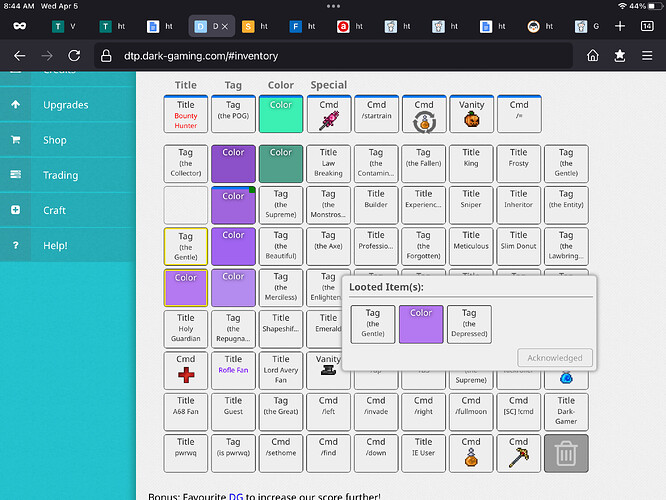Select equipped Vanity pumpkin item
The image size is (666, 500).
471,114
